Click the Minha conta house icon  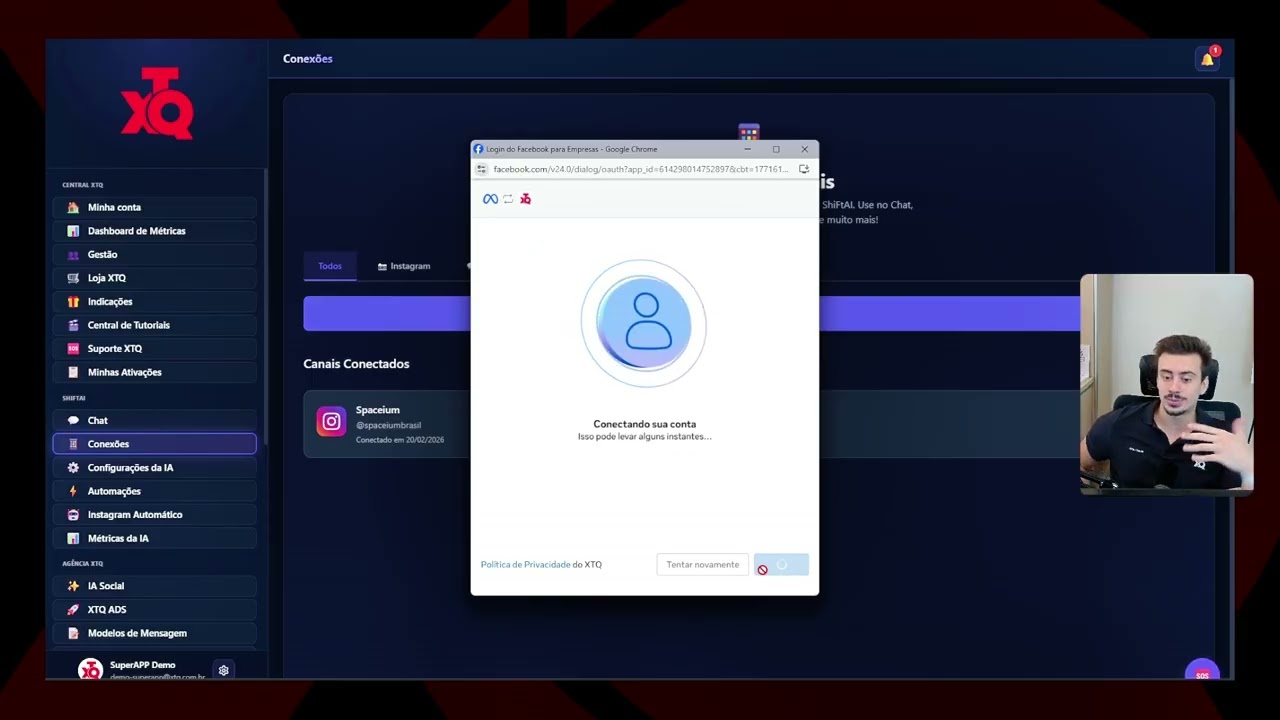point(73,207)
